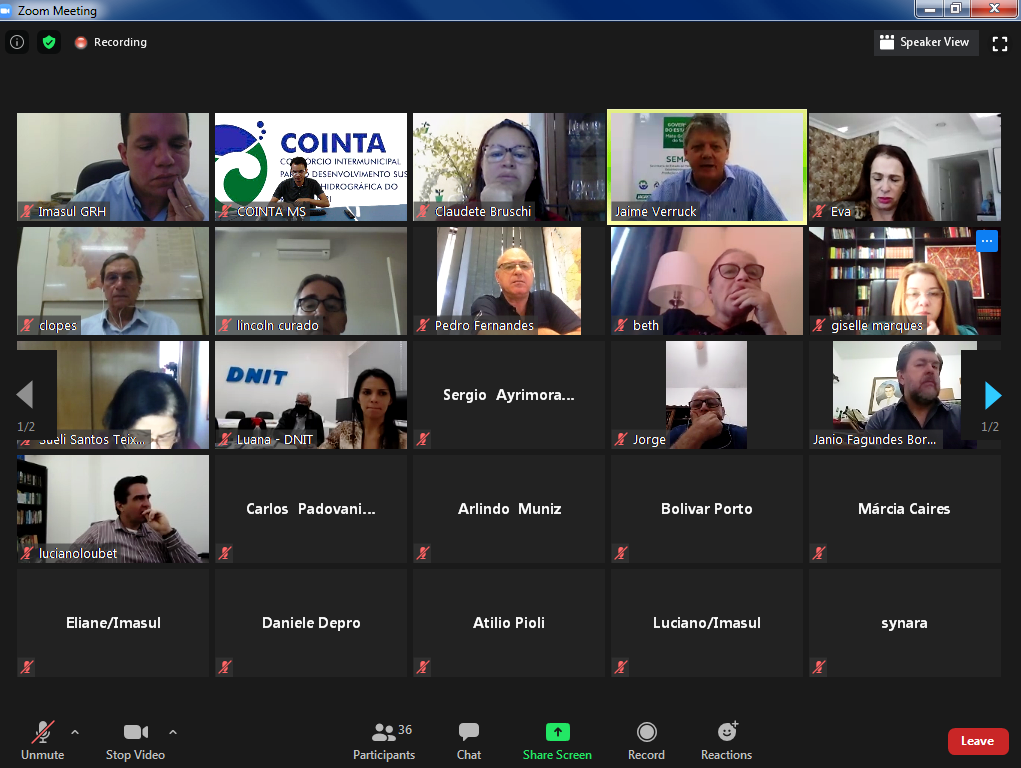
Task: Switch to Speaker View
Action: tap(924, 42)
